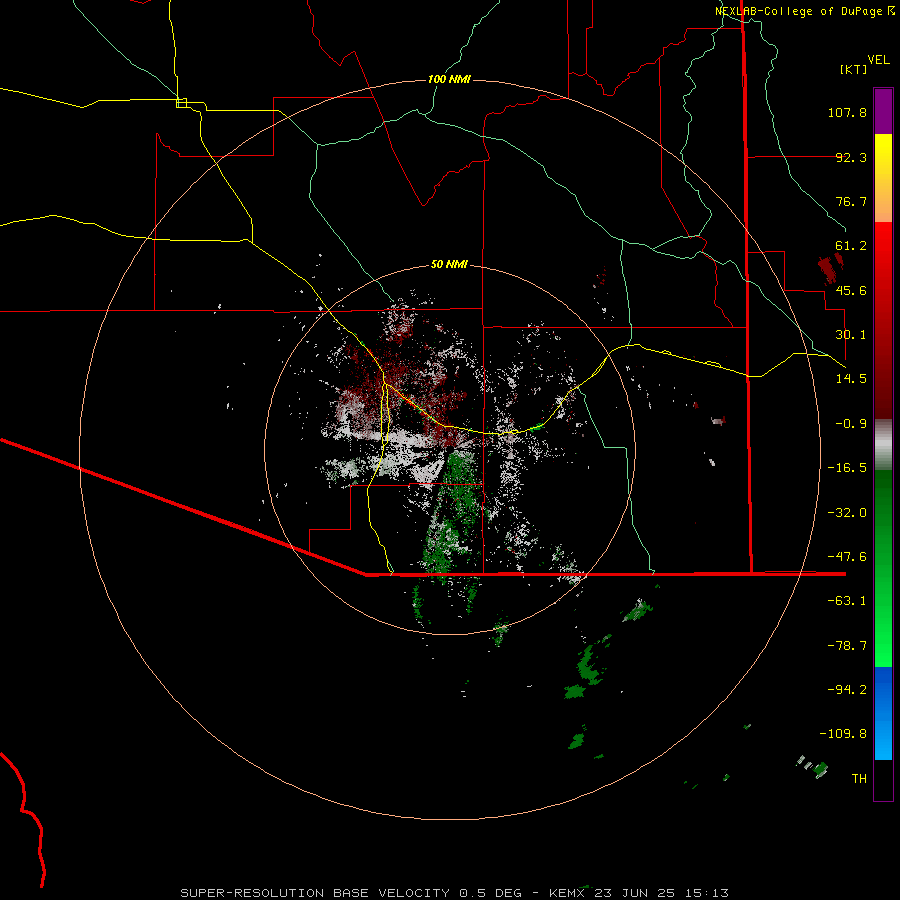Click the 23 JUN 25 15:13 timestamp
Screen dimensions: 900x900
tap(662, 893)
